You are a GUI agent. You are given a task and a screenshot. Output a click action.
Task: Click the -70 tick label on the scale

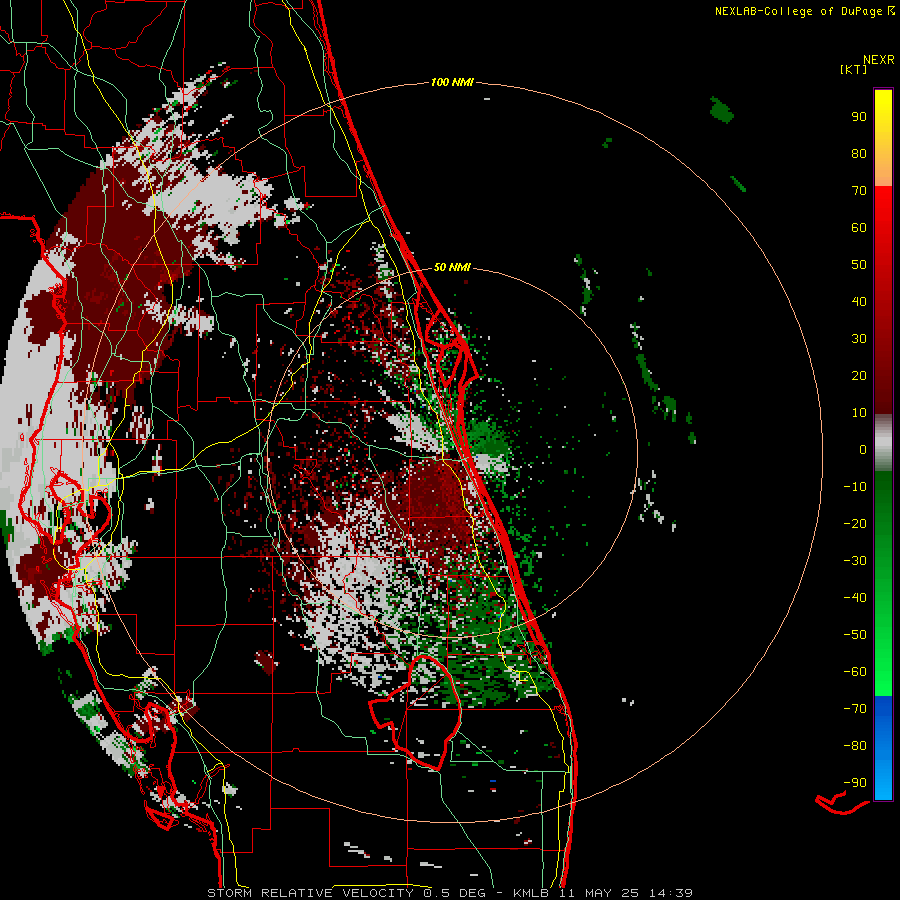point(855,709)
